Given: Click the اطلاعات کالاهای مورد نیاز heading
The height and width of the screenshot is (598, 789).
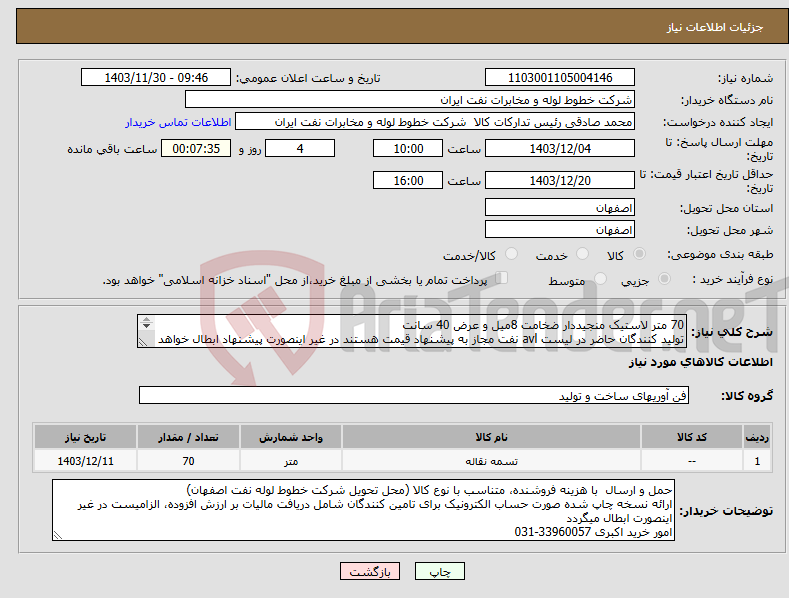Looking at the screenshot, I should pos(700,362).
